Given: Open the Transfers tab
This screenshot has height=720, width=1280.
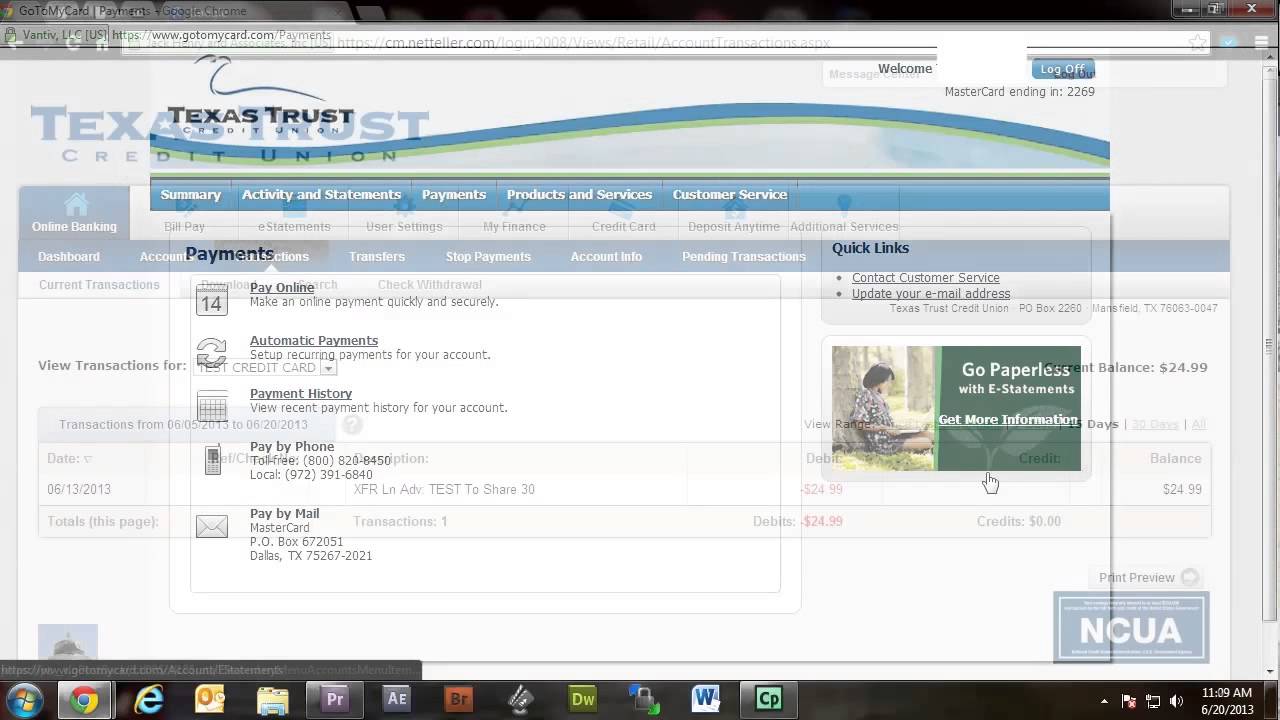Looking at the screenshot, I should pyautogui.click(x=377, y=257).
